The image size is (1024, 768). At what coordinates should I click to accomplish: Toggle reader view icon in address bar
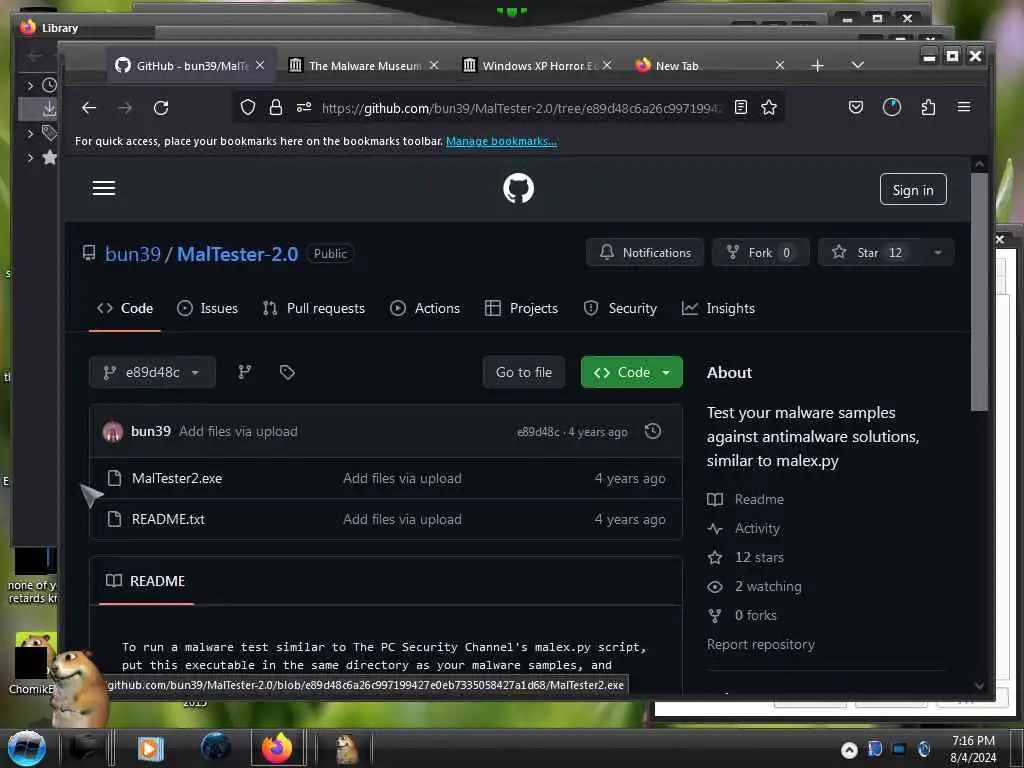tap(741, 107)
